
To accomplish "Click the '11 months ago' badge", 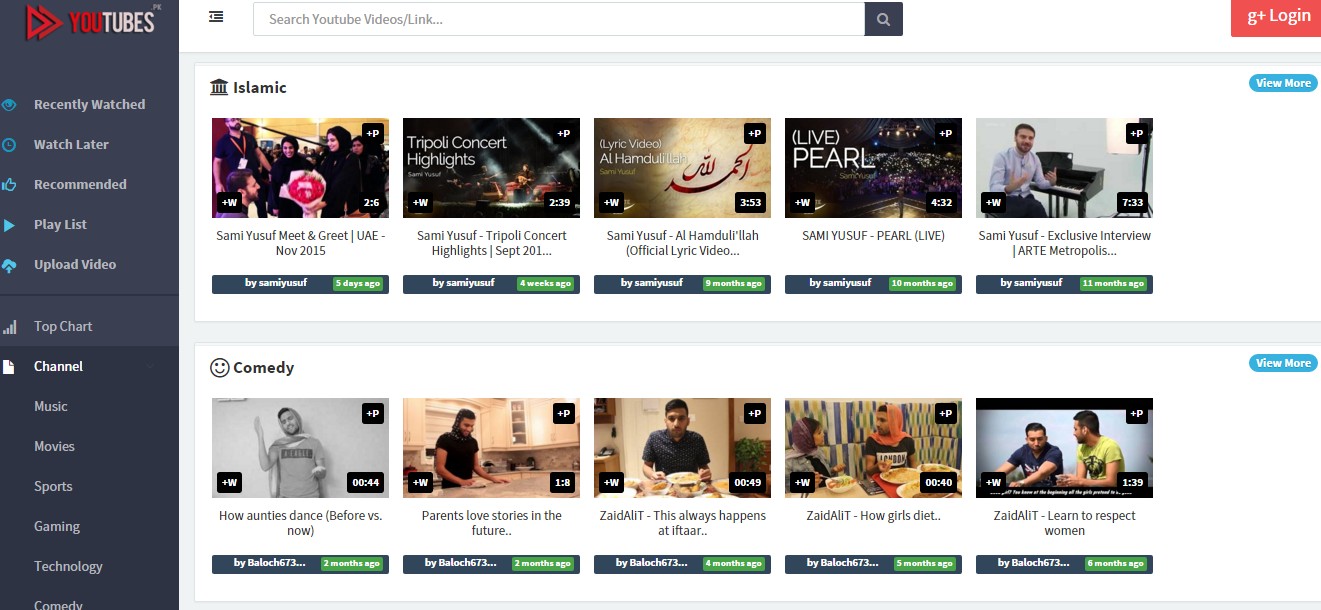I will coord(1113,284).
